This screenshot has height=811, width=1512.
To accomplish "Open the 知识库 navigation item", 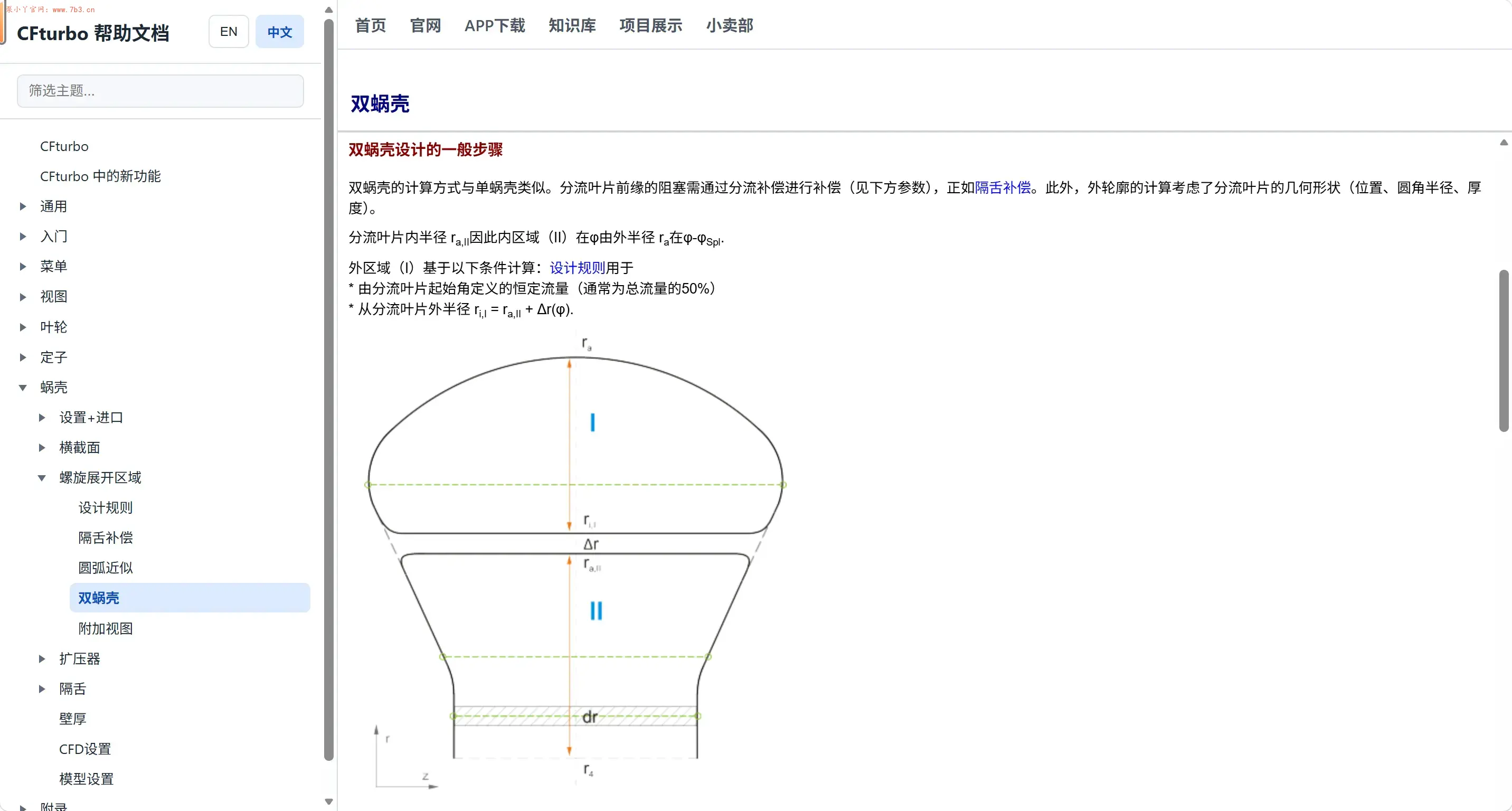I will pyautogui.click(x=572, y=25).
